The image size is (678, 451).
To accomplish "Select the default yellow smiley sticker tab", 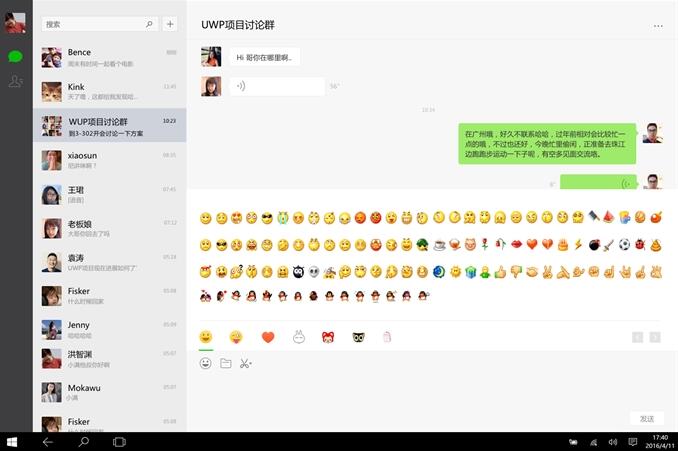I will pyautogui.click(x=206, y=337).
